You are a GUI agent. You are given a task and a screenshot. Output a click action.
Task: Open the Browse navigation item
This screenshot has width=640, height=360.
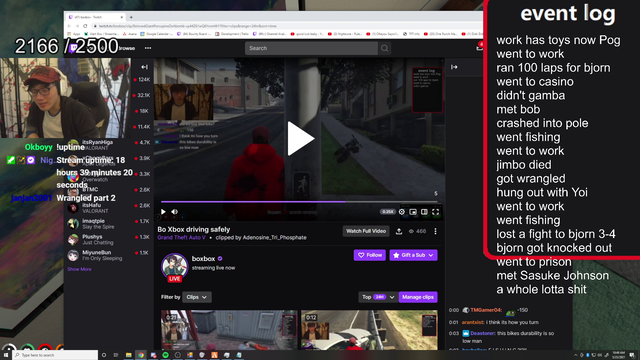(127, 48)
